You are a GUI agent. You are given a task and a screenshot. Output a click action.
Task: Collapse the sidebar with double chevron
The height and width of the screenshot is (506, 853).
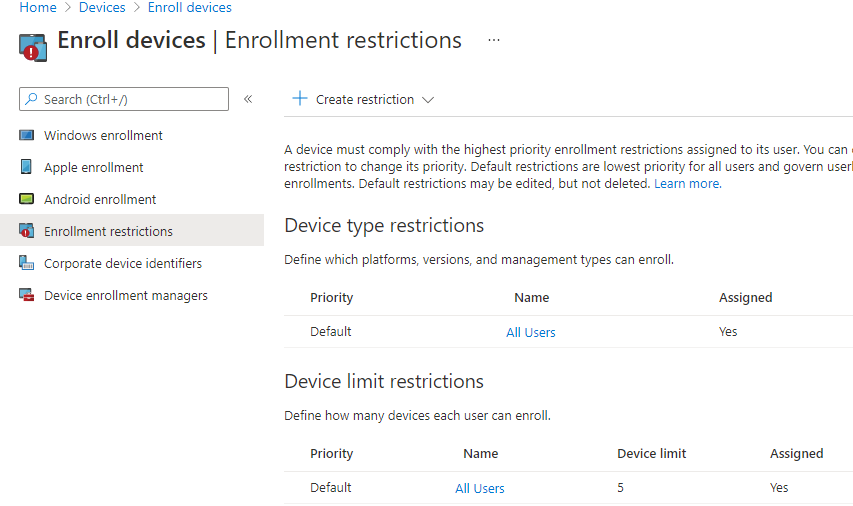tap(248, 99)
